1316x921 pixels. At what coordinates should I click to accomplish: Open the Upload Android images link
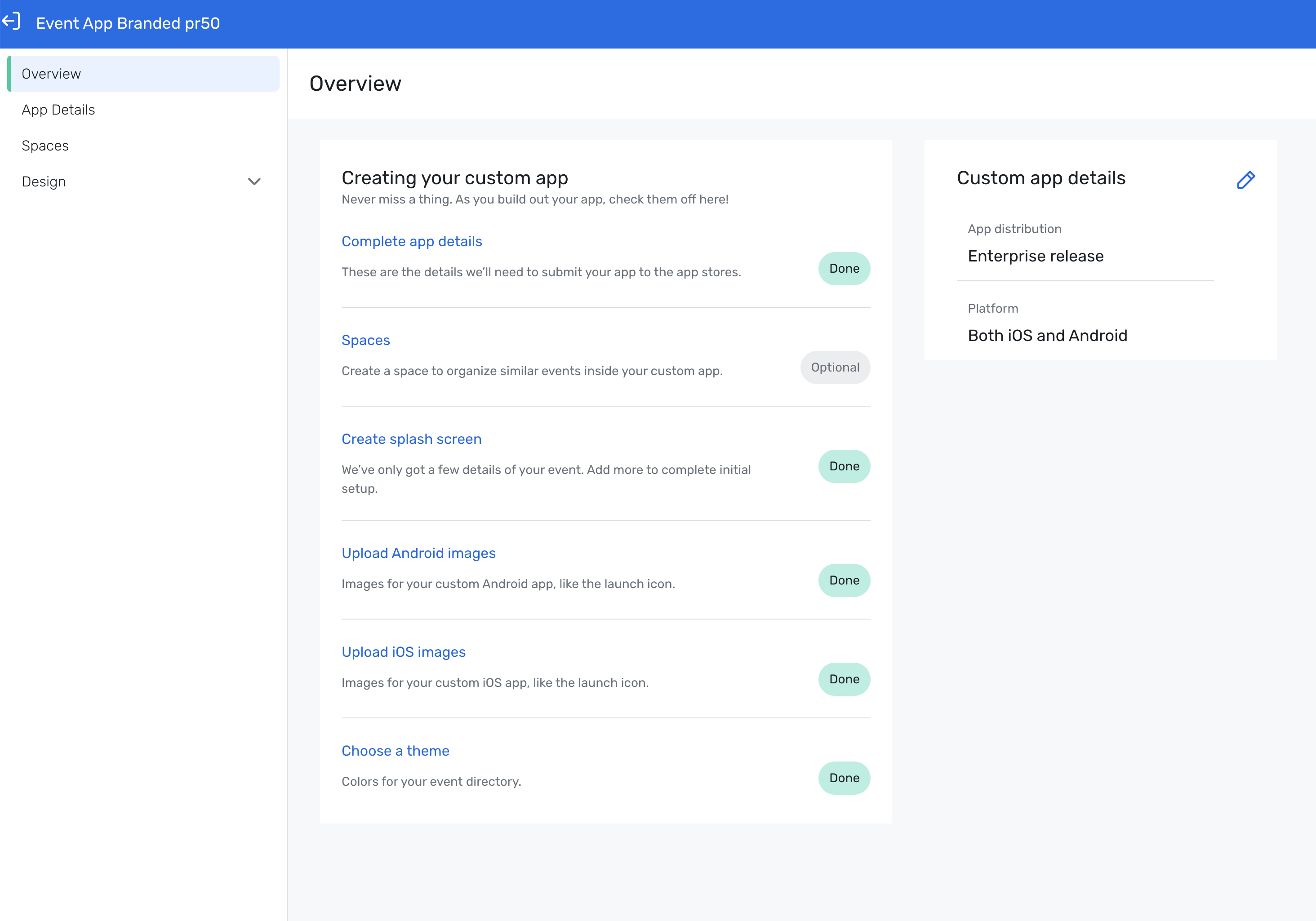(418, 553)
